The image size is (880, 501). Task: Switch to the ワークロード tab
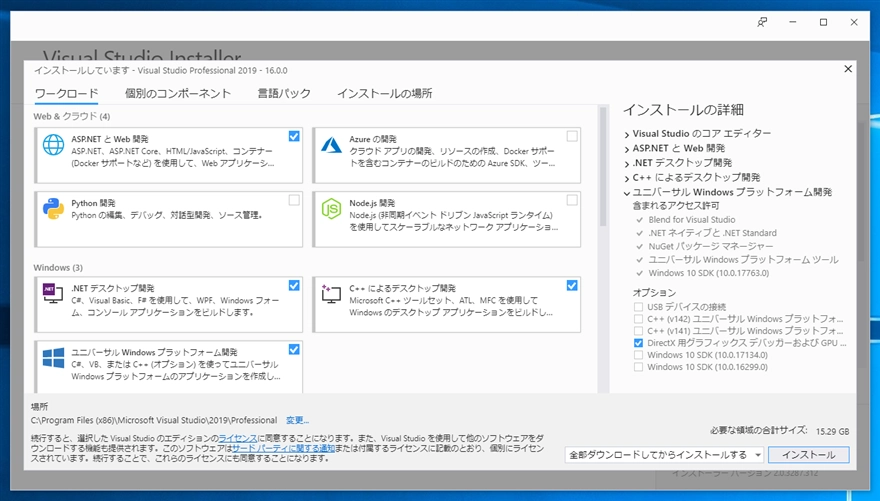pos(66,94)
